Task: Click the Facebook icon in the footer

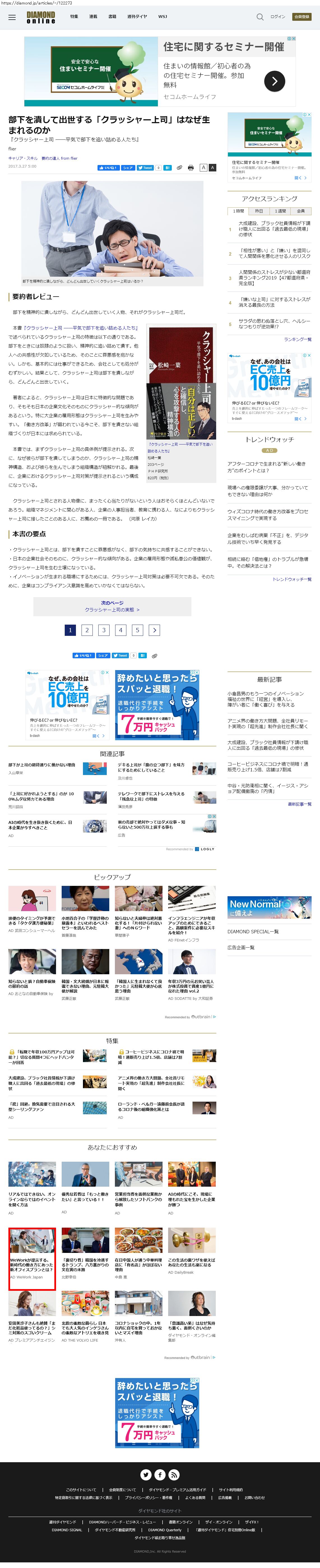Action: pos(160,1475)
